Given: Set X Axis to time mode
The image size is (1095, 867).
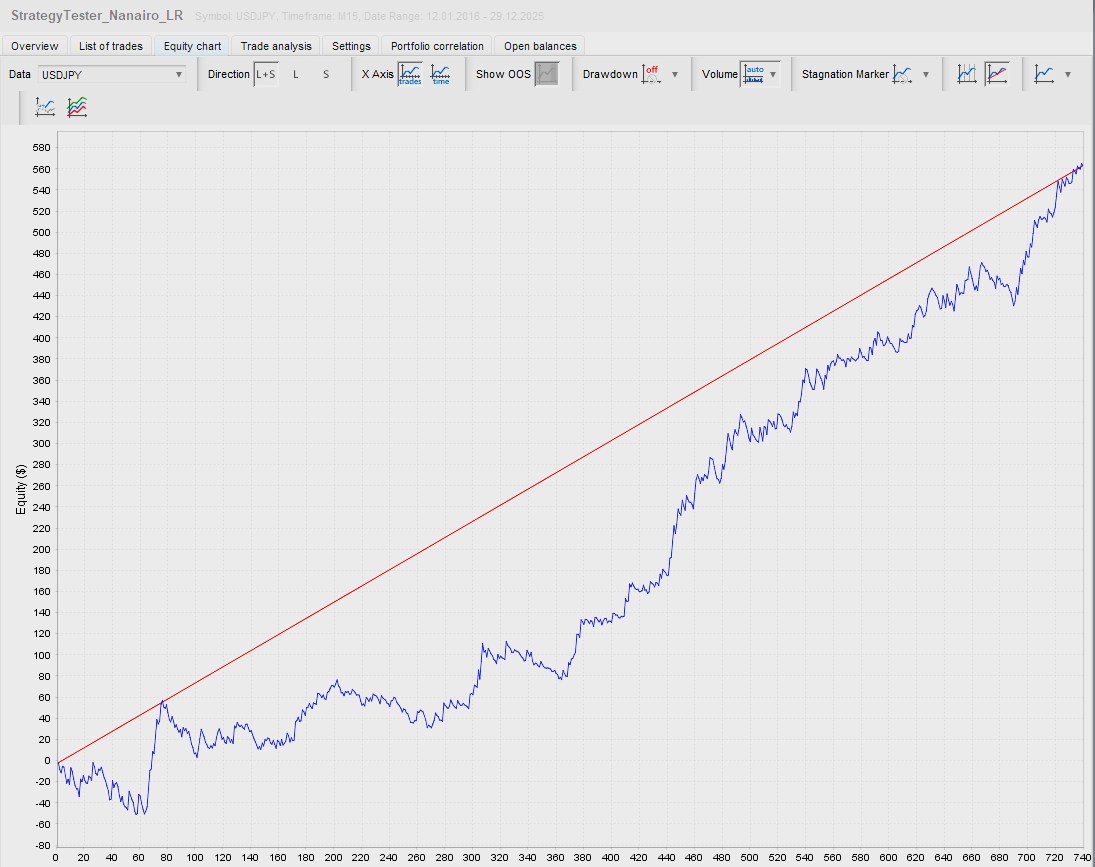Looking at the screenshot, I should [441, 74].
